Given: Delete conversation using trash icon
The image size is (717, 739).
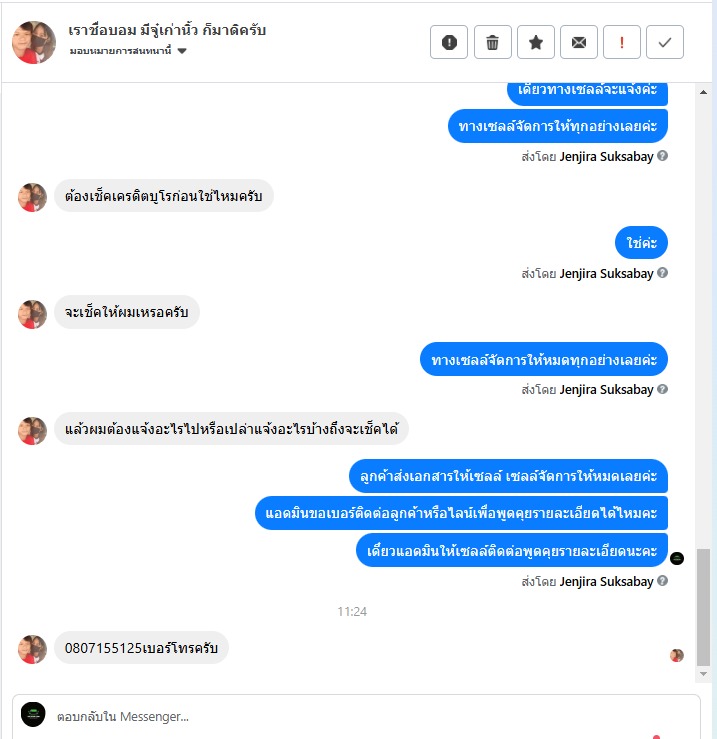Looking at the screenshot, I should point(493,42).
